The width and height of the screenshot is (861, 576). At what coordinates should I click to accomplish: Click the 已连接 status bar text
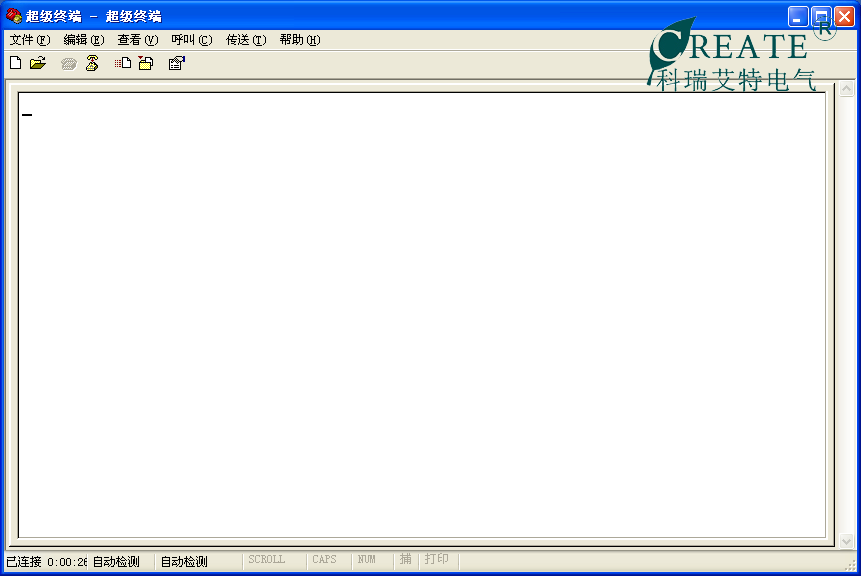(24, 562)
